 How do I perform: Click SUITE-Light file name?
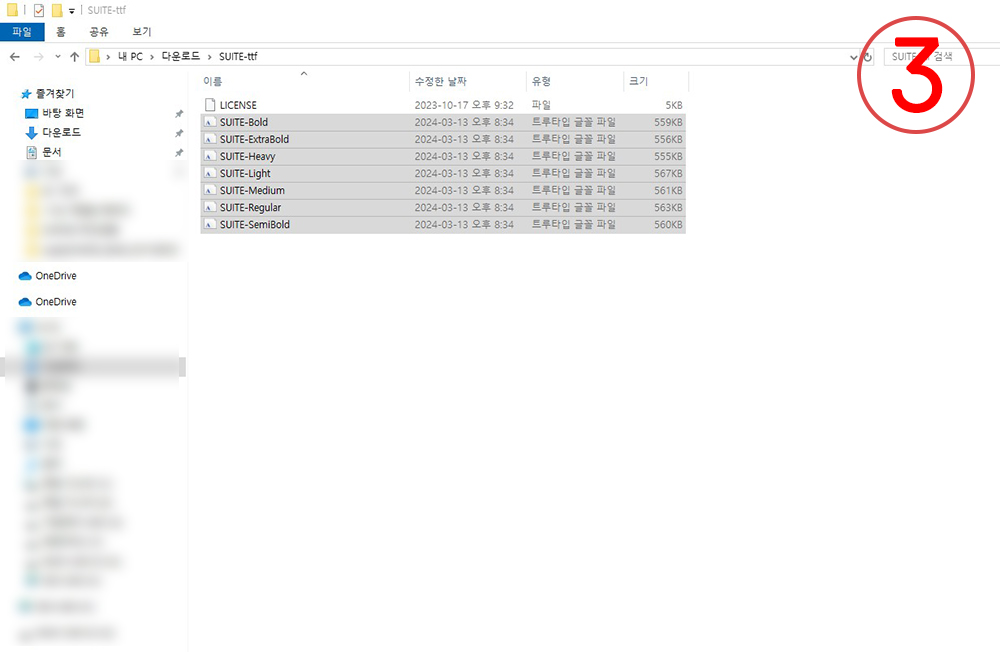click(x=245, y=174)
